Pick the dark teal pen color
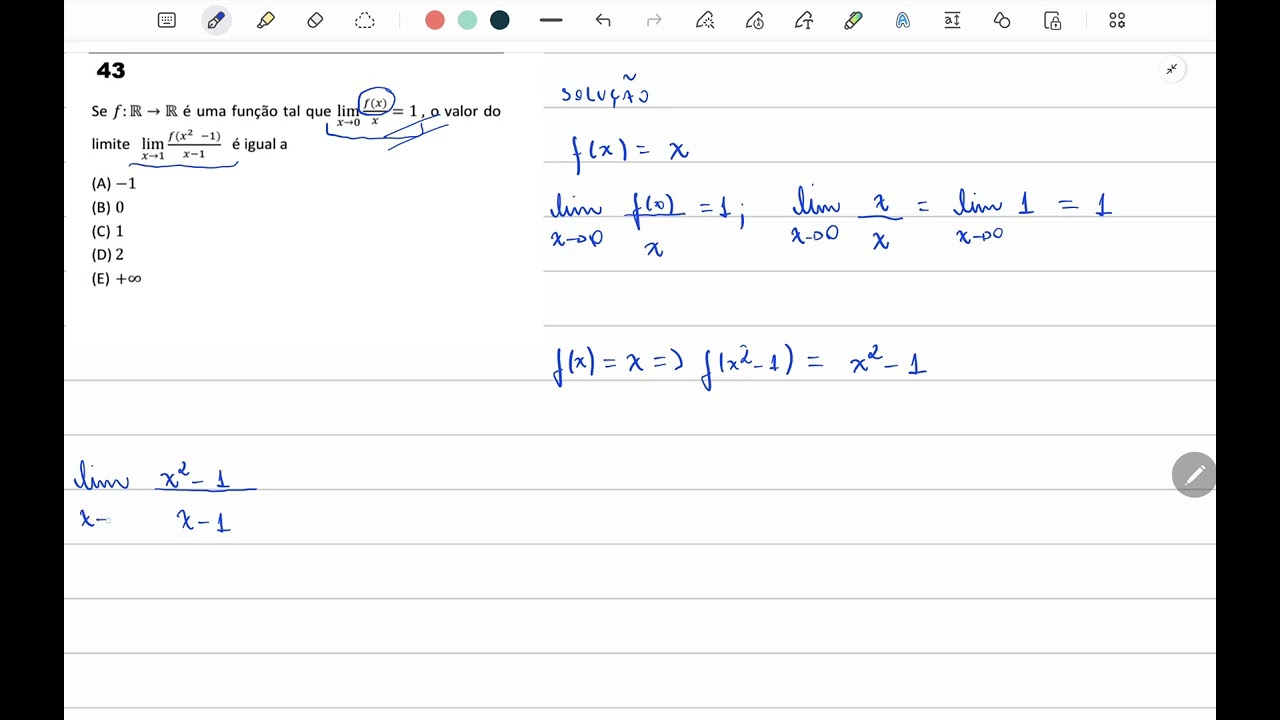The image size is (1280, 720). coord(500,20)
